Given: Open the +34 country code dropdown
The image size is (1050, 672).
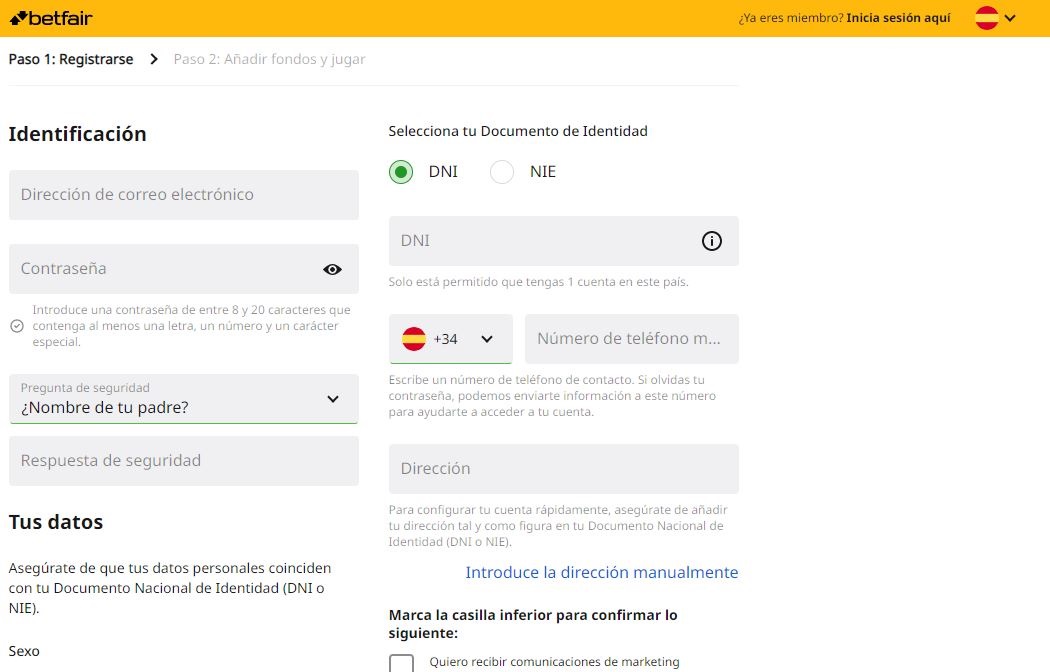Looking at the screenshot, I should 451,339.
